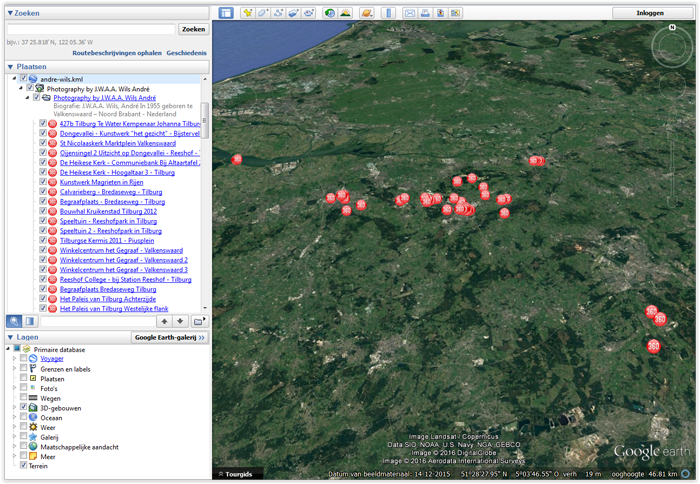
Task: Click the Print toolbar icon
Action: pyautogui.click(x=425, y=13)
